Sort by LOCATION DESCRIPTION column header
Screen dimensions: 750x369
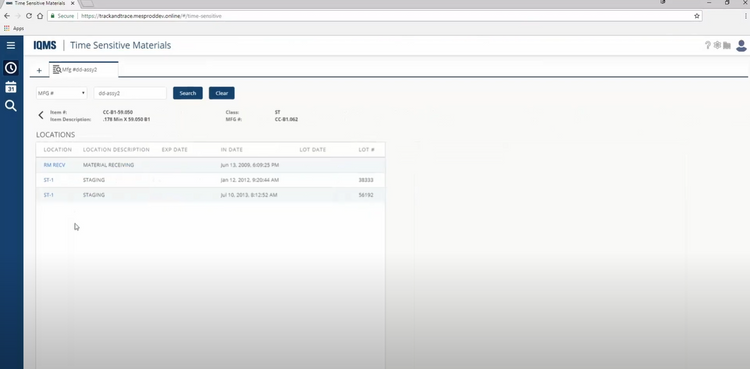pos(116,150)
